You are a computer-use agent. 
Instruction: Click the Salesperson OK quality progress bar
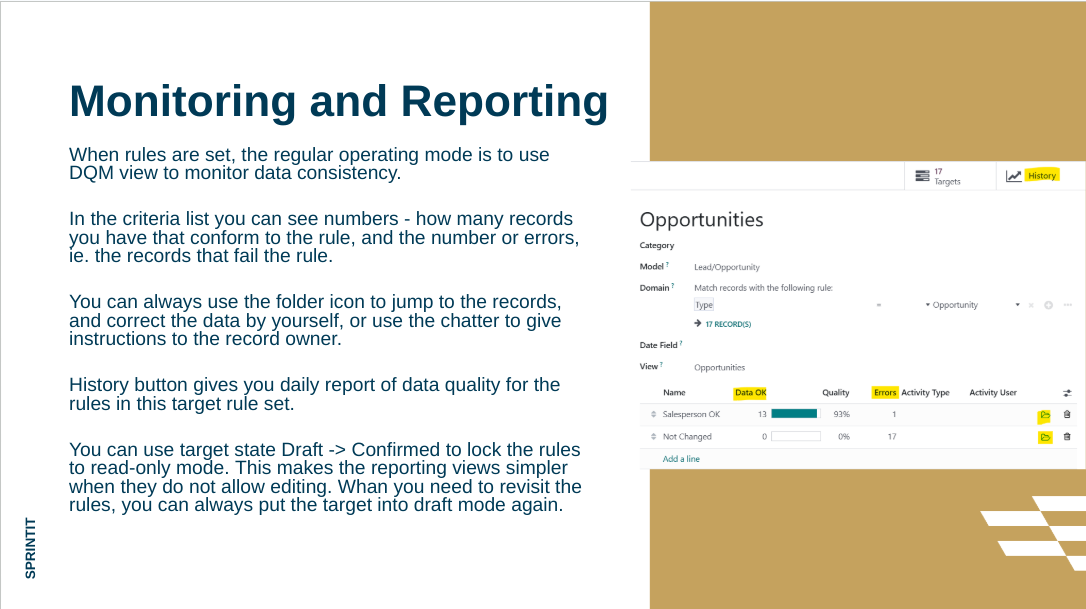(x=794, y=414)
